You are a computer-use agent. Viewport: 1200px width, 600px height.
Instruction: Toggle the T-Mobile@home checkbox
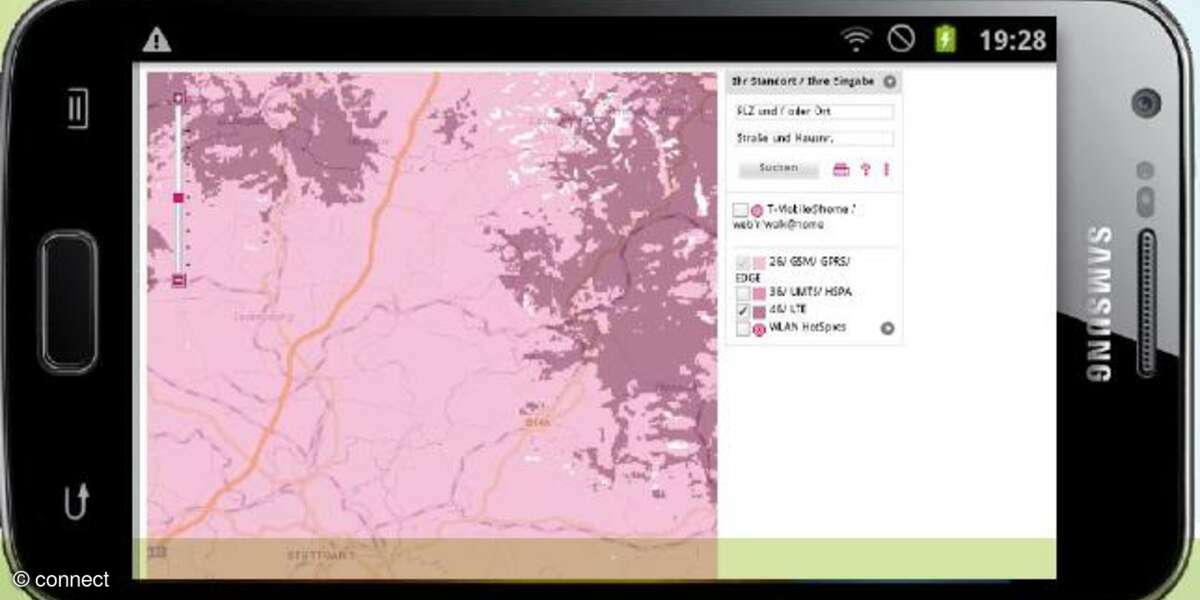click(x=740, y=210)
